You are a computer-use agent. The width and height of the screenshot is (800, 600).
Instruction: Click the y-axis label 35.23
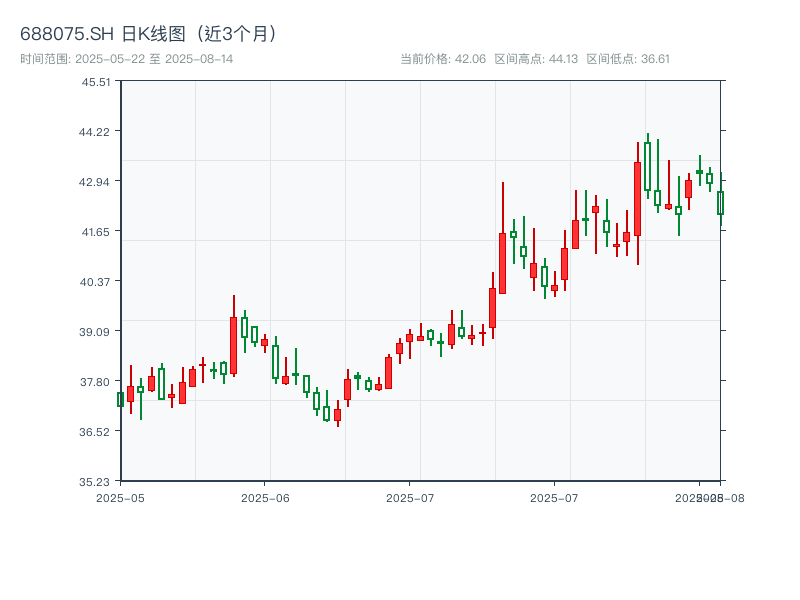pyautogui.click(x=94, y=482)
